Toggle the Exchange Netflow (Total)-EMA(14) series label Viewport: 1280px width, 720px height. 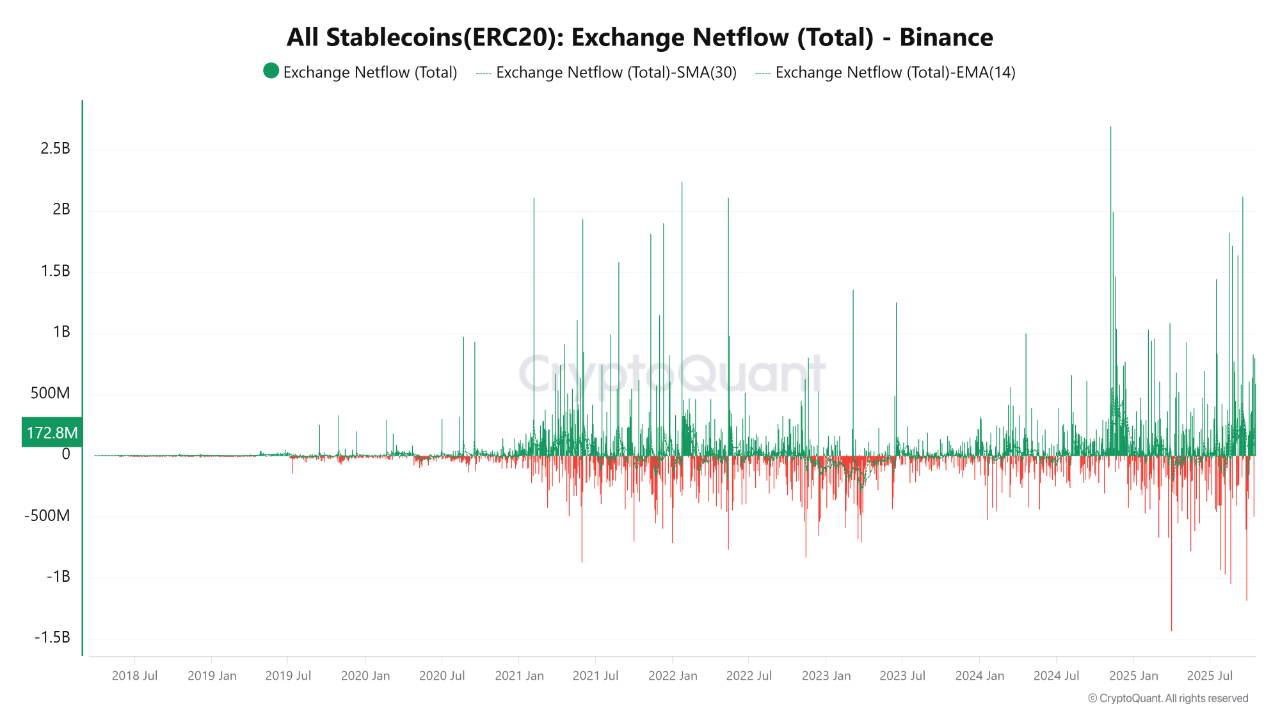895,72
